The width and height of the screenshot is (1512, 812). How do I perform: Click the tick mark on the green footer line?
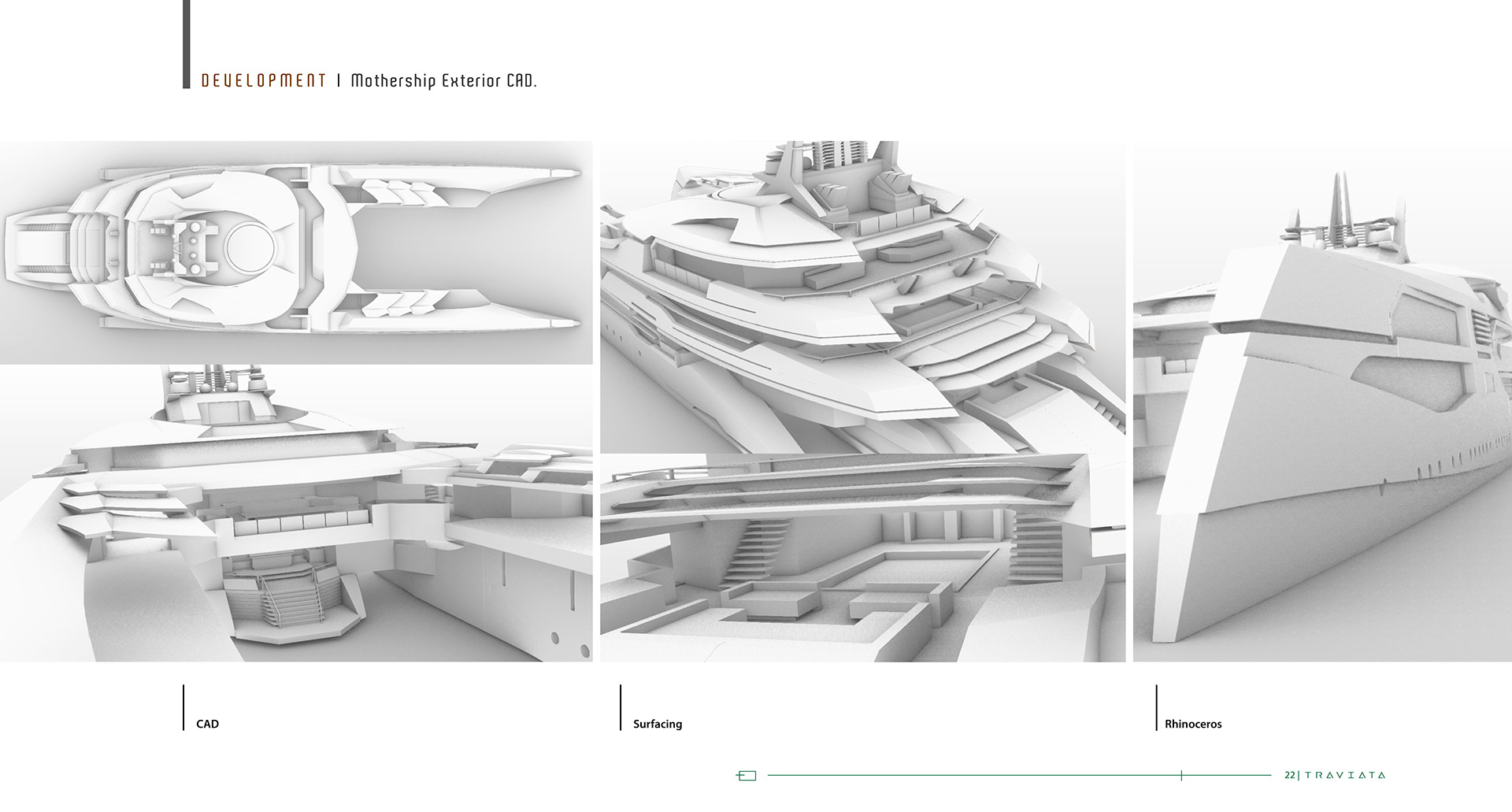coord(1181,775)
